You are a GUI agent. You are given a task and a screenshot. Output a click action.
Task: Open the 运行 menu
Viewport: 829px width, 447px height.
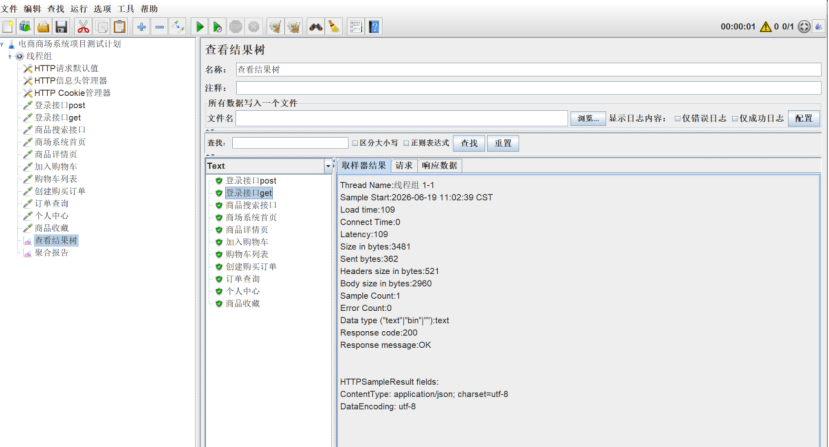click(79, 9)
